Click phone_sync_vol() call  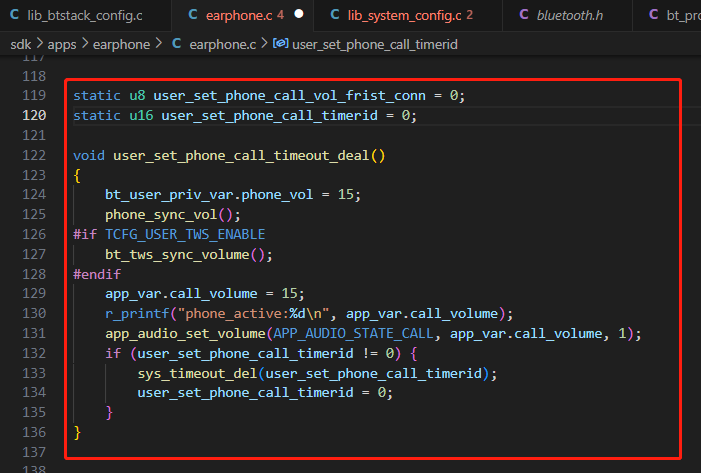click(x=173, y=215)
